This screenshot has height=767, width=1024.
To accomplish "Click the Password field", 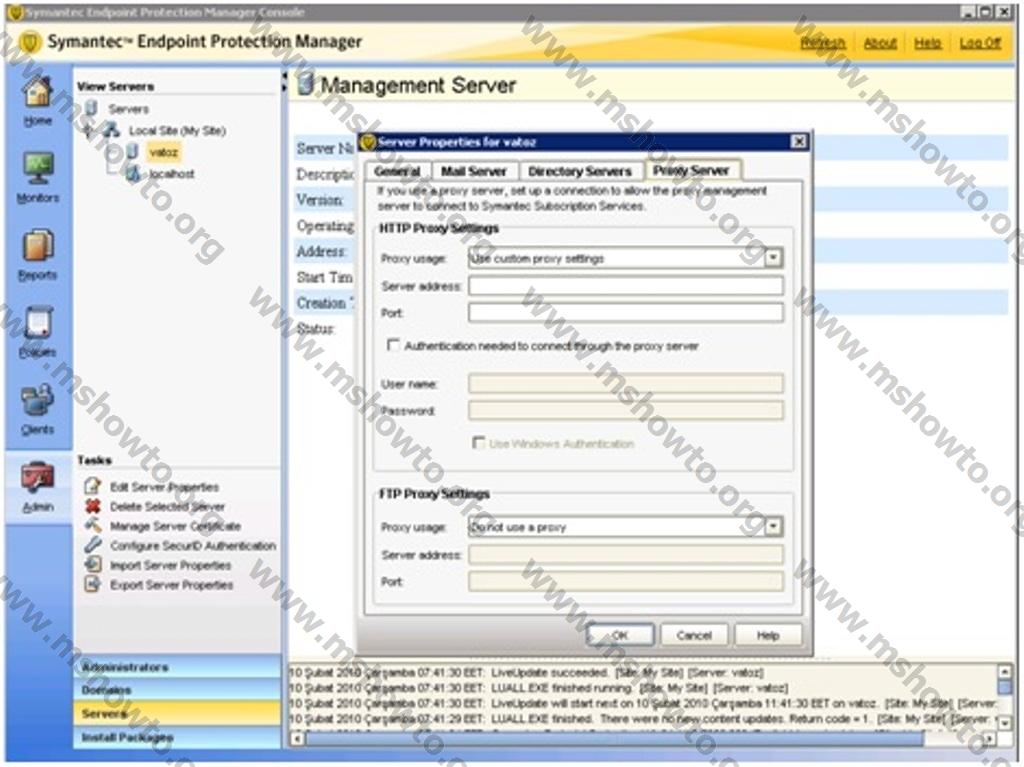I will [626, 410].
